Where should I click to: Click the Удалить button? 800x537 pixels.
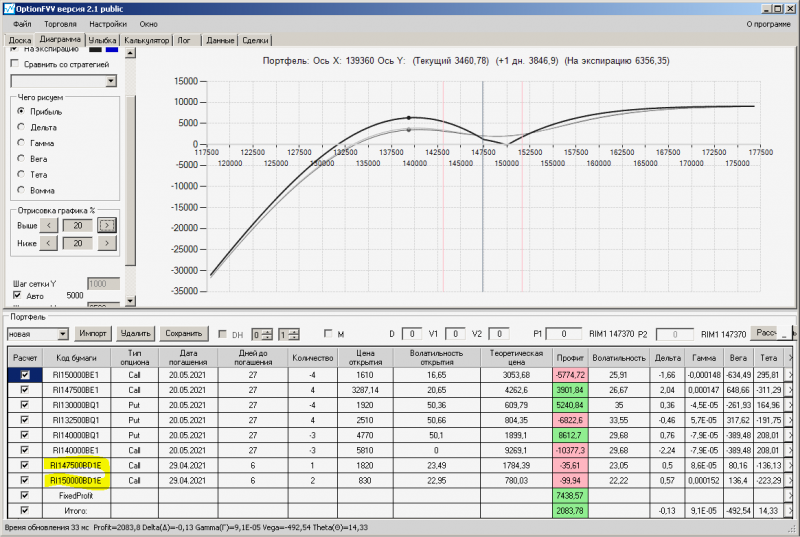click(136, 334)
